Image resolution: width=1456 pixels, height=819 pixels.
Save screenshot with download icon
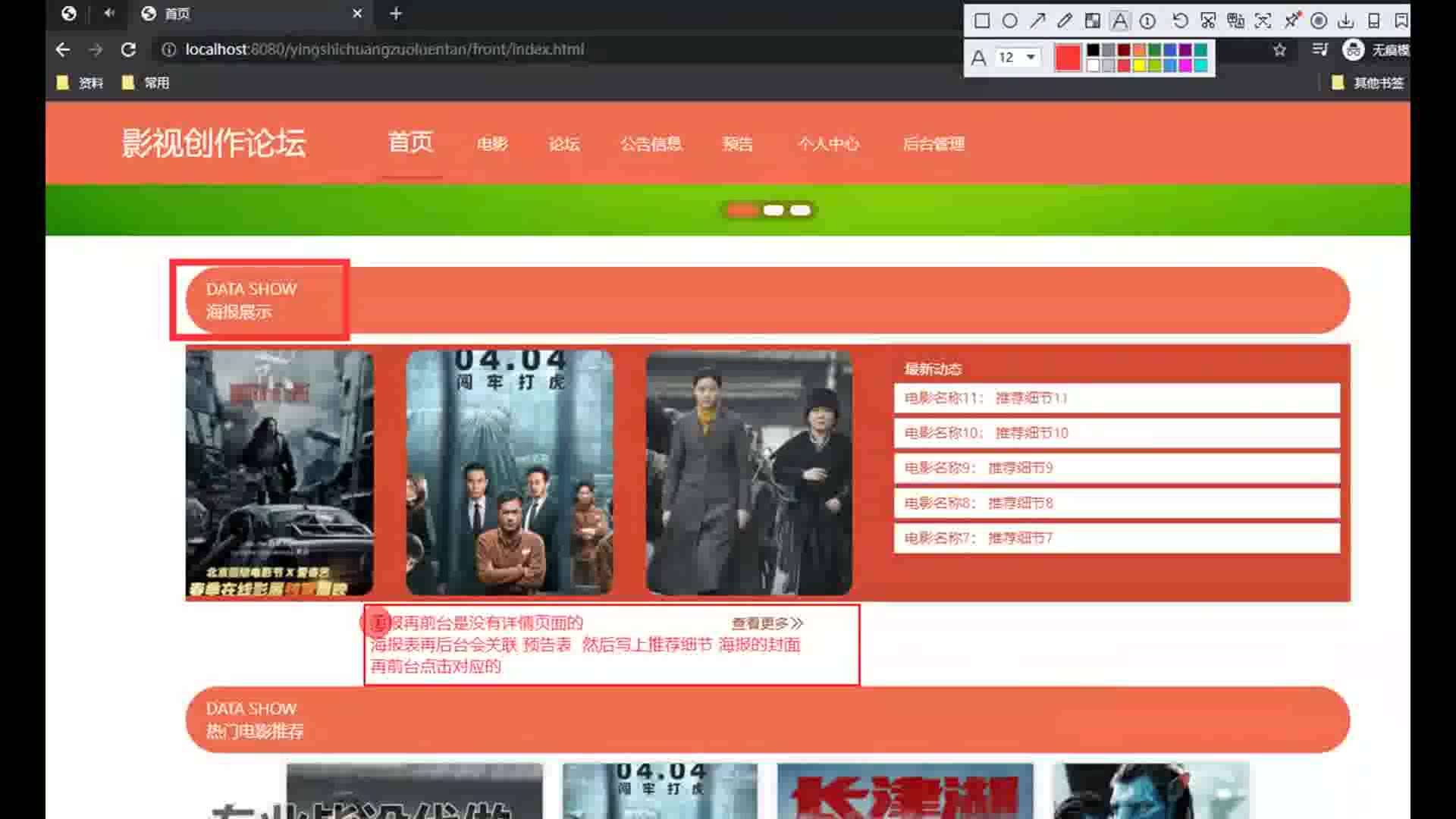[x=1346, y=20]
